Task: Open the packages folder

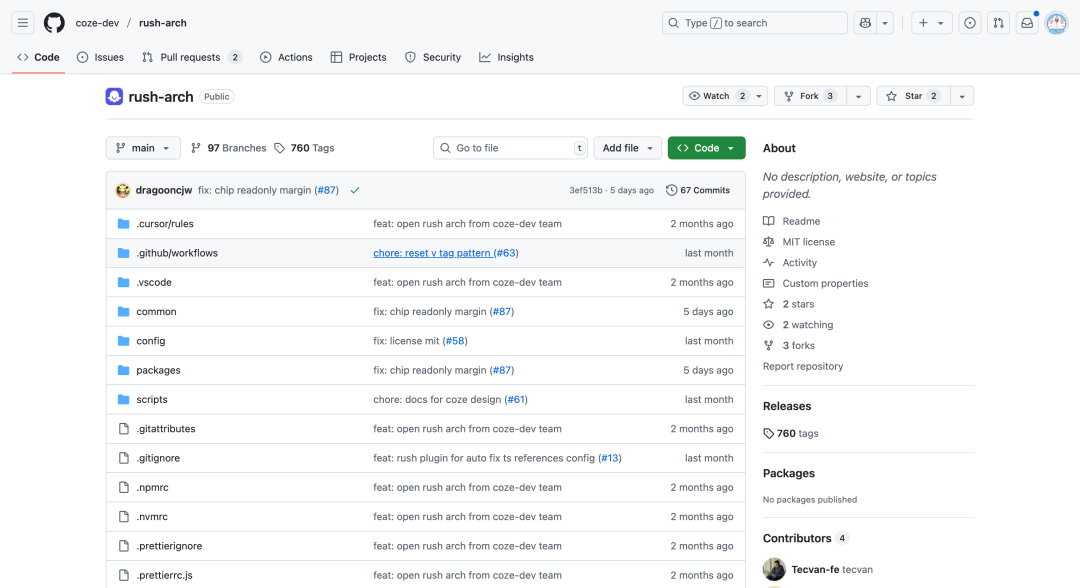Action: (x=158, y=370)
